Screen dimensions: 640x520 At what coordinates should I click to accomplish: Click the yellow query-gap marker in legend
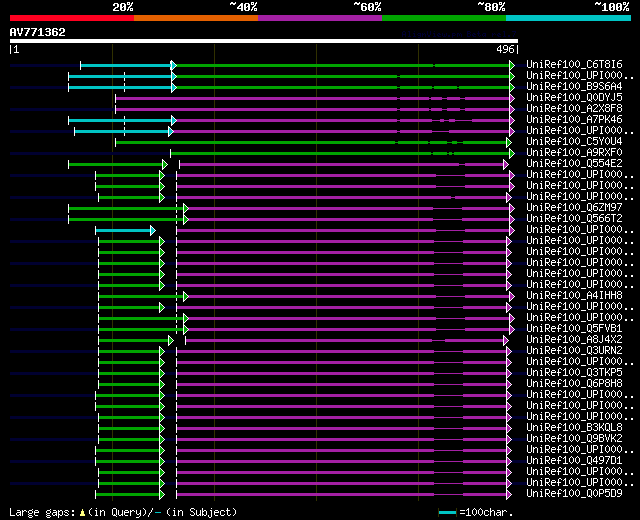pos(82,512)
